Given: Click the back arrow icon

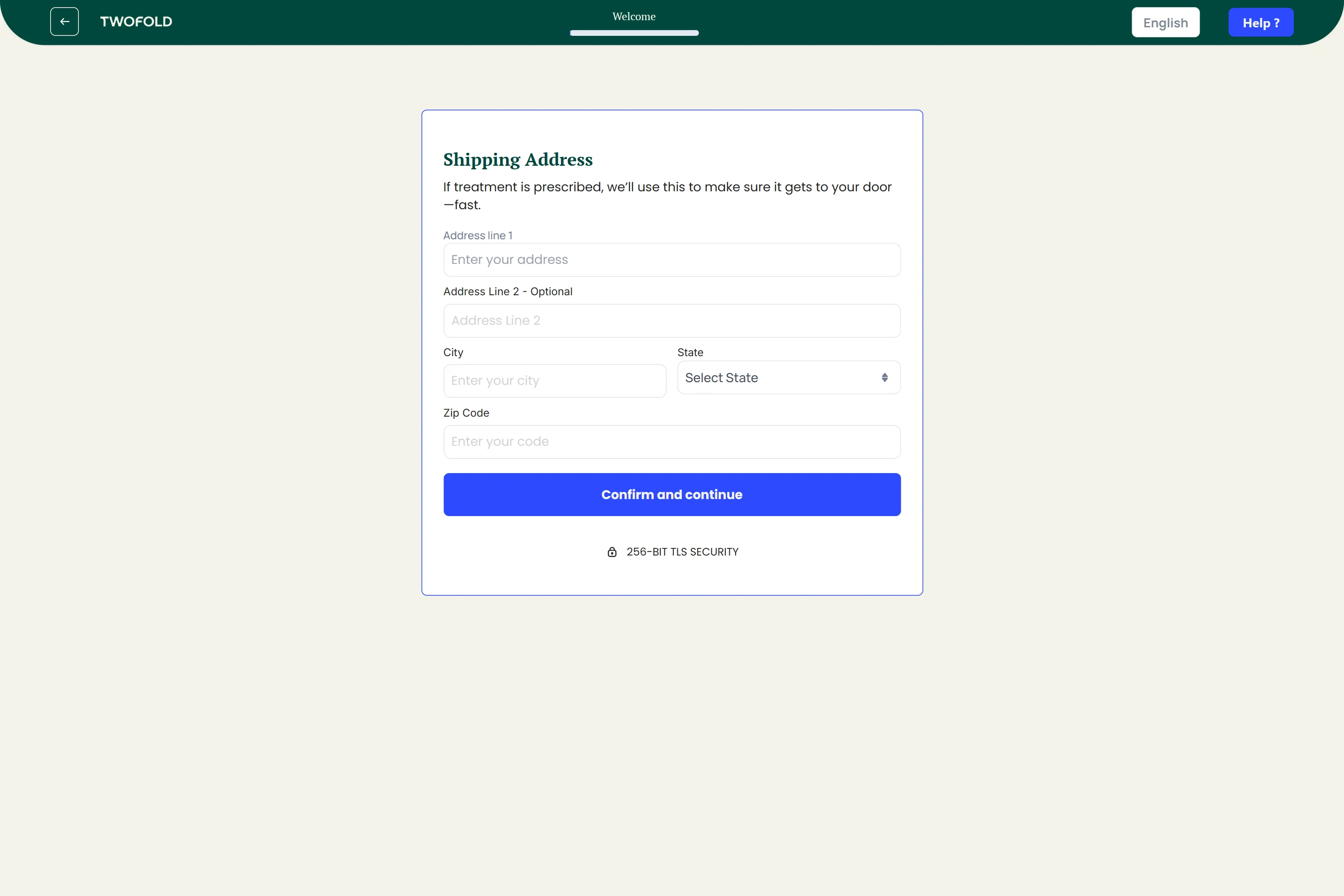Looking at the screenshot, I should (65, 22).
